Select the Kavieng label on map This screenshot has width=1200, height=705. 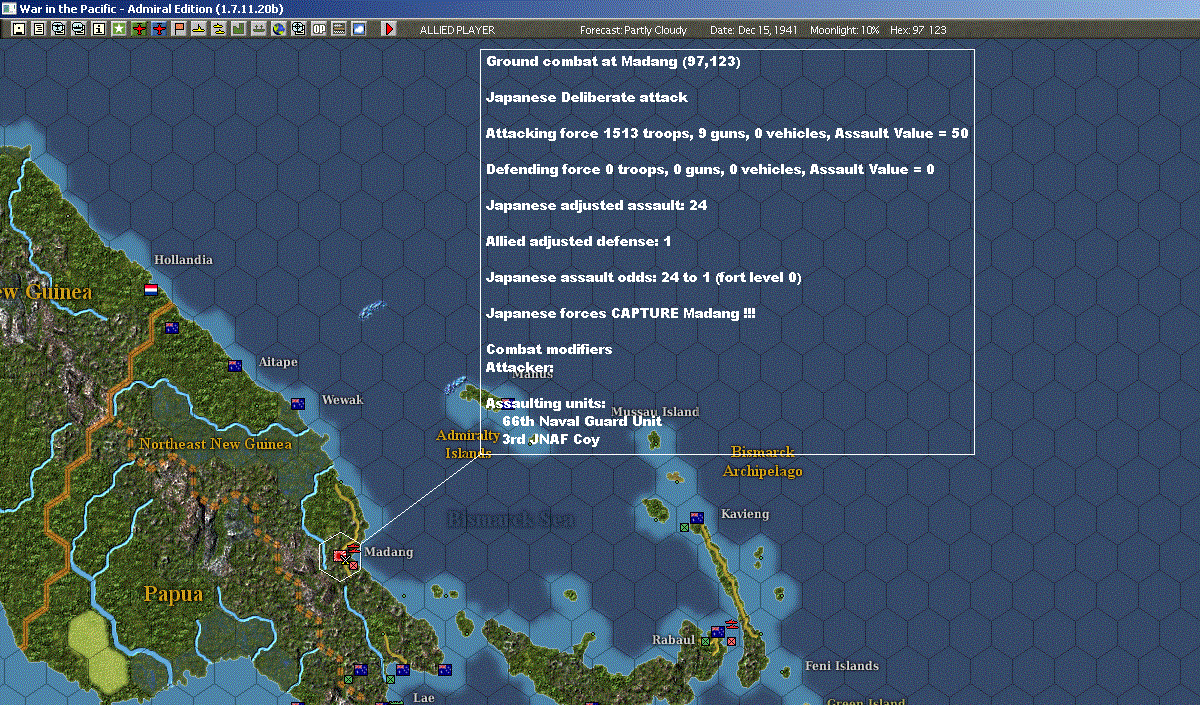click(x=745, y=514)
